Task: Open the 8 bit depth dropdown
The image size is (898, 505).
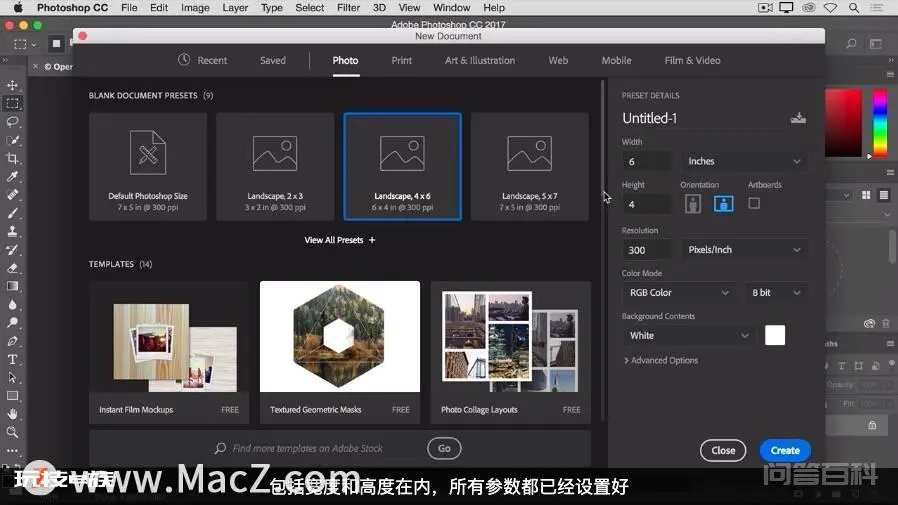Action: [777, 293]
